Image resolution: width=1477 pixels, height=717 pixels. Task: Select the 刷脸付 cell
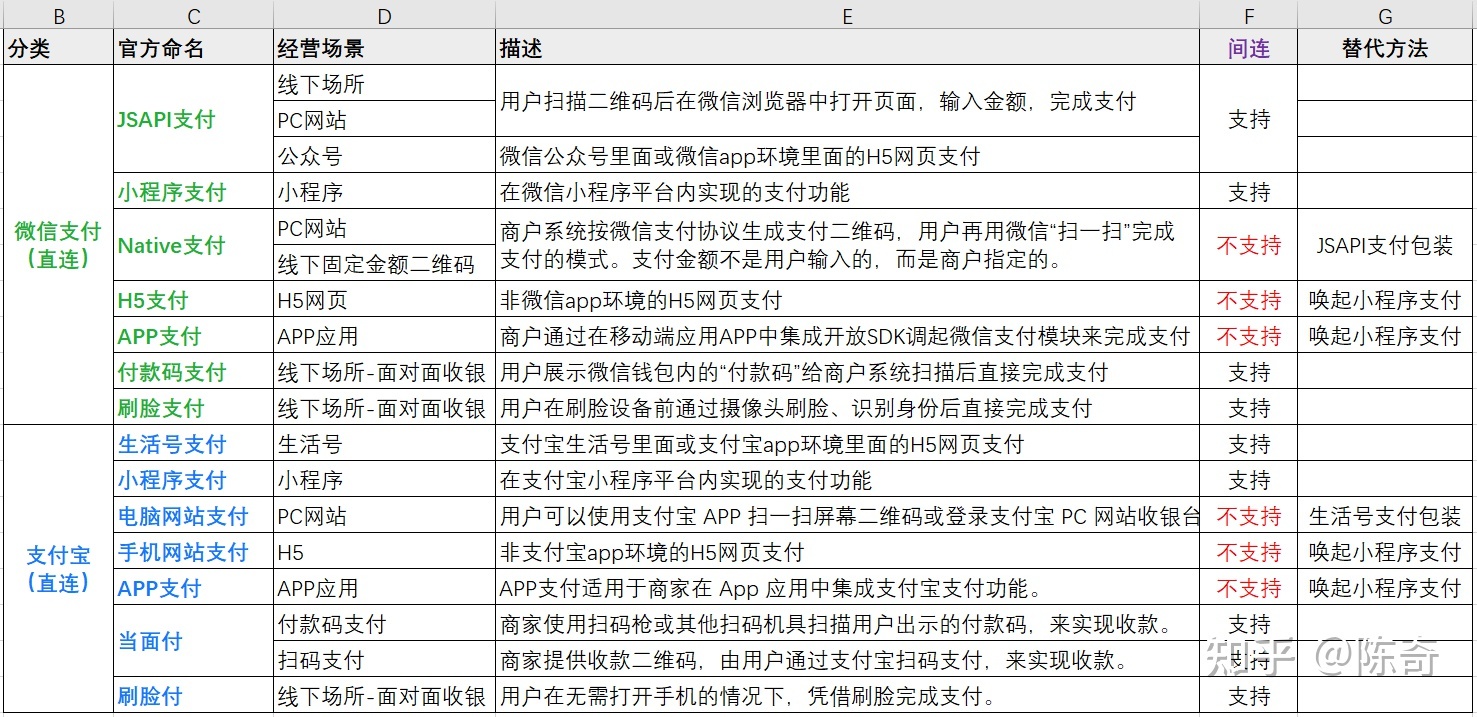click(193, 696)
